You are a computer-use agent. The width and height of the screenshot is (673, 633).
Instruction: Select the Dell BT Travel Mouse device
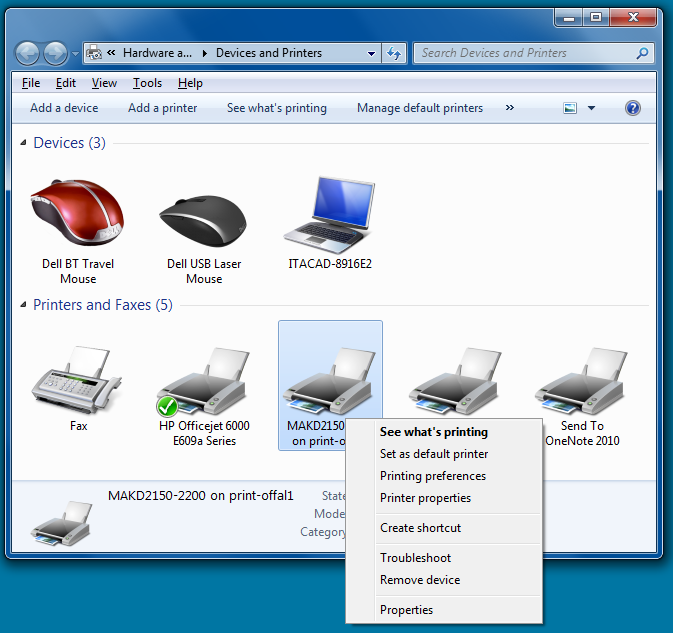click(78, 217)
